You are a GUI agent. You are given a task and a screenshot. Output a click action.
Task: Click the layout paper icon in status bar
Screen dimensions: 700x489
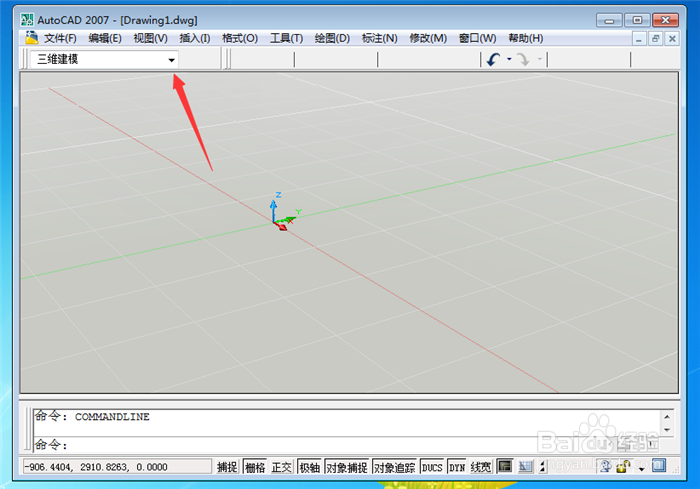[525, 467]
